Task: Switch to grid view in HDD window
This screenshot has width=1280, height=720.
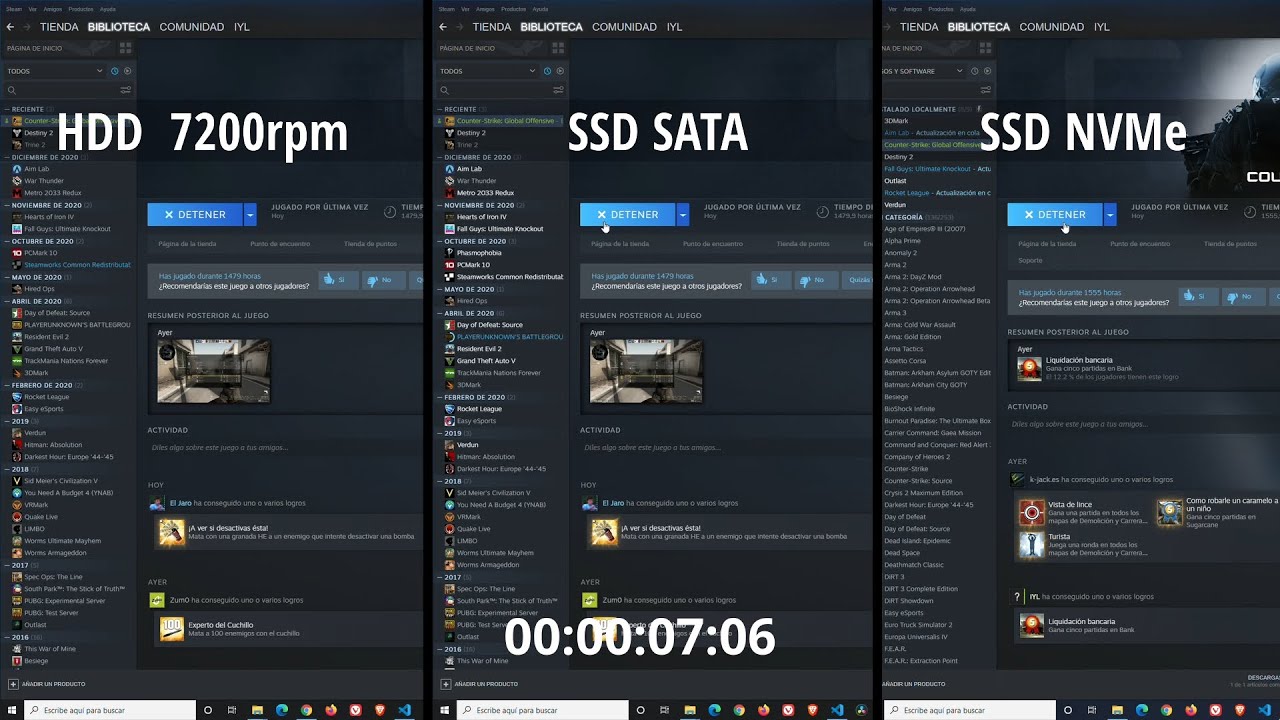Action: pos(125,47)
